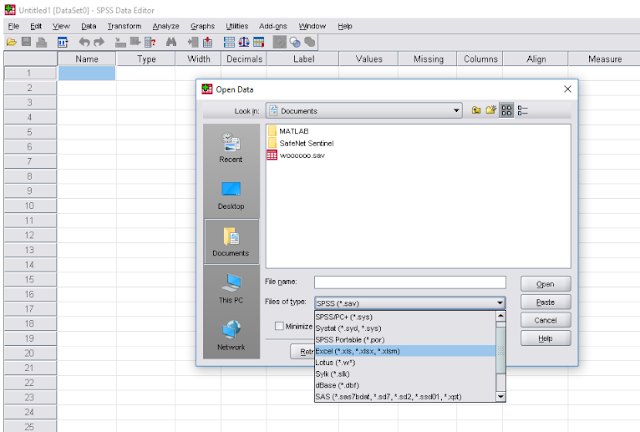Go to Network location in sidebar
The image size is (640, 432).
(231, 336)
